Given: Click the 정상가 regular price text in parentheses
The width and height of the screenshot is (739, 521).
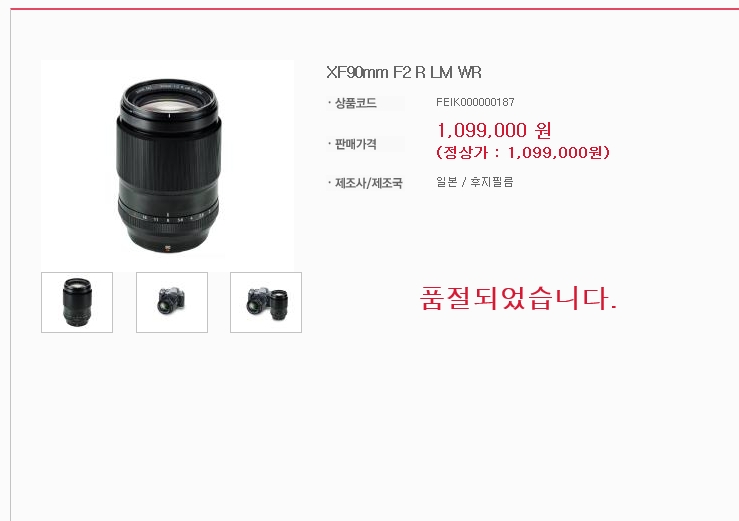Looking at the screenshot, I should click(523, 152).
